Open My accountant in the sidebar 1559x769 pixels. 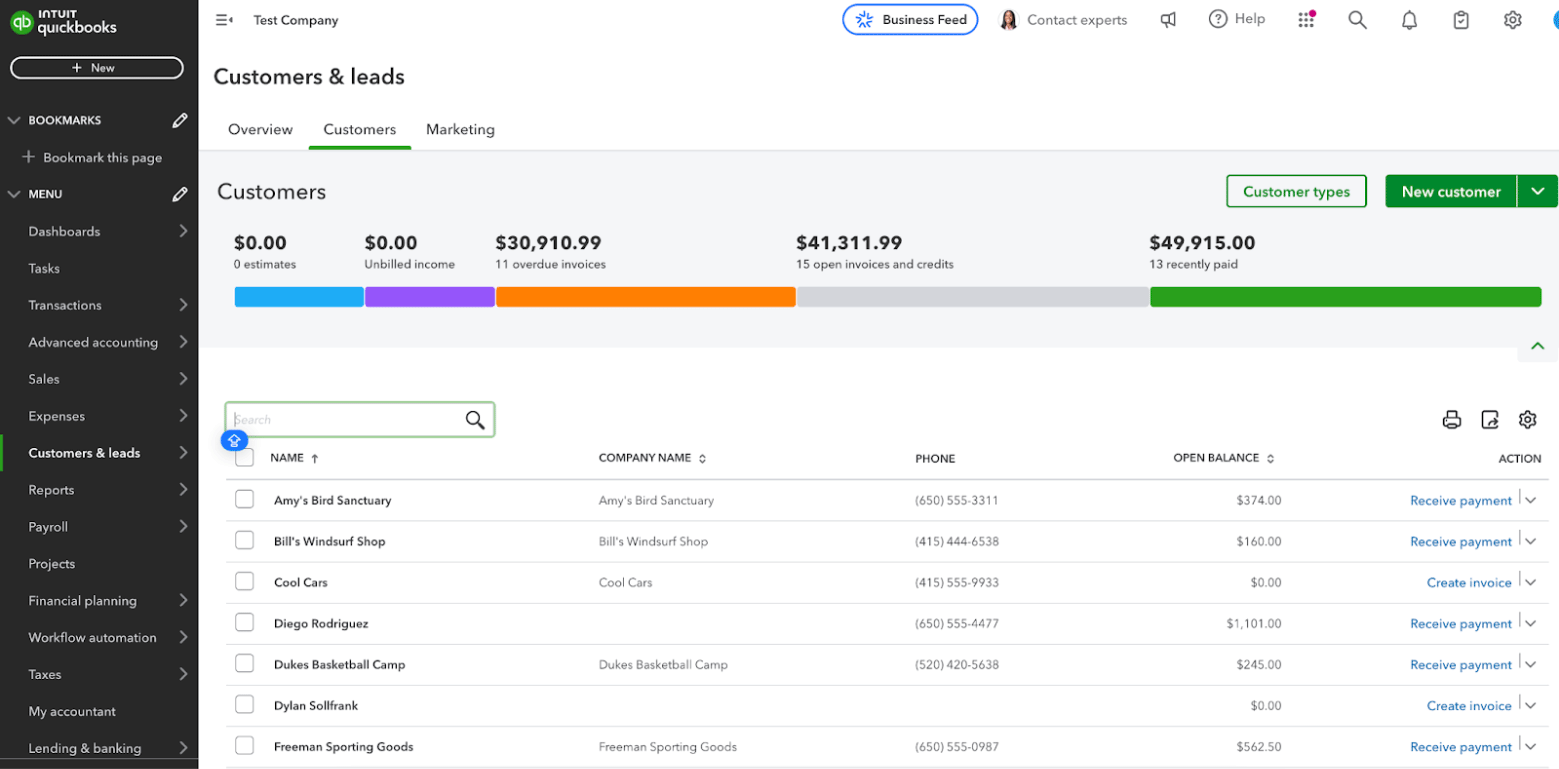[72, 712]
